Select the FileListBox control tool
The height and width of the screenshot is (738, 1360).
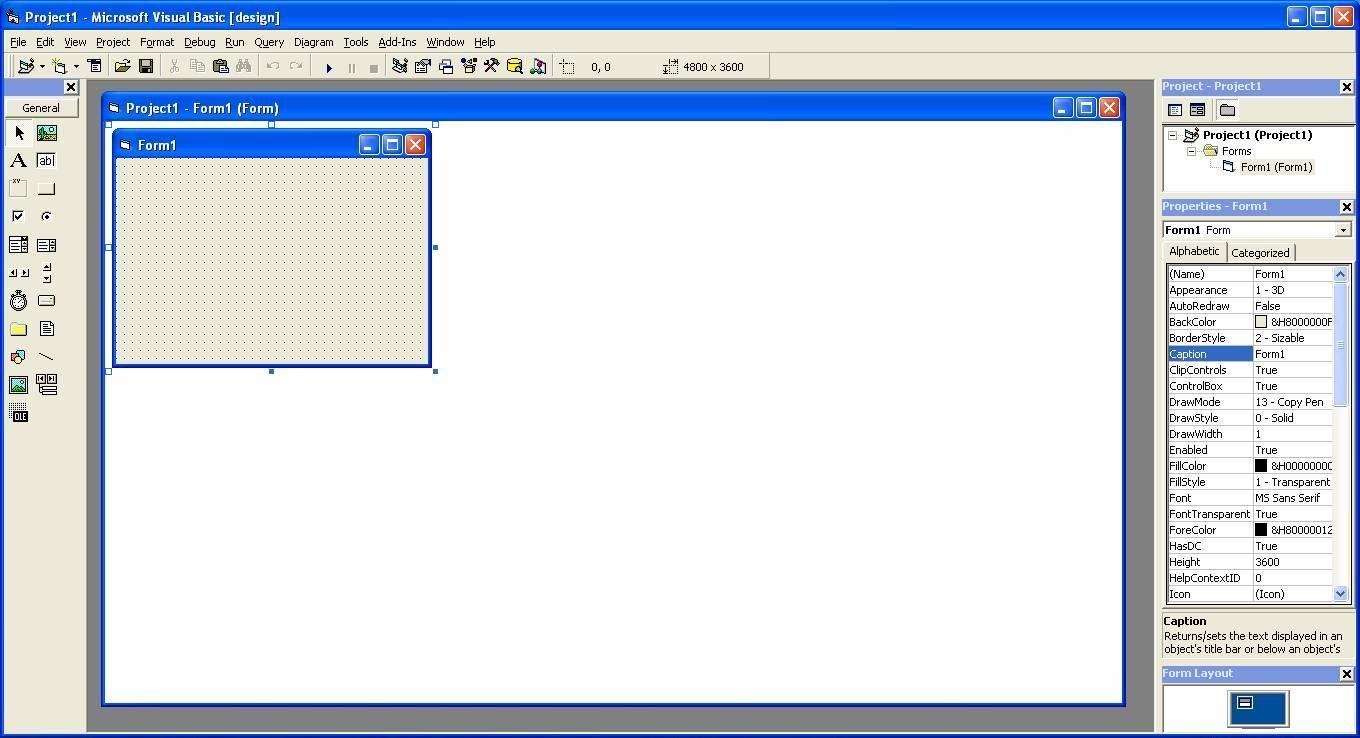pyautogui.click(x=46, y=329)
